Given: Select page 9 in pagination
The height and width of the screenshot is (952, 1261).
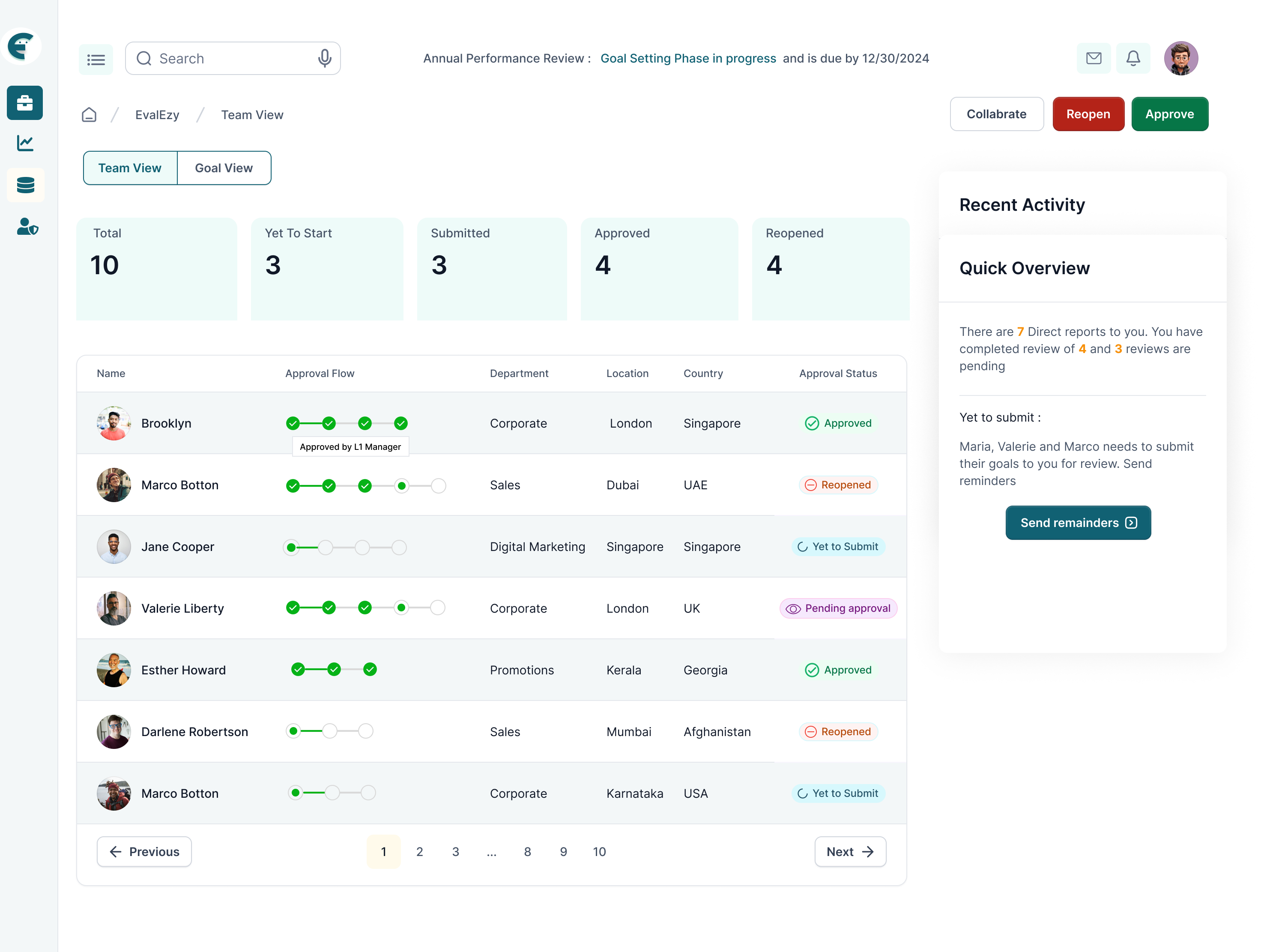Looking at the screenshot, I should point(563,852).
